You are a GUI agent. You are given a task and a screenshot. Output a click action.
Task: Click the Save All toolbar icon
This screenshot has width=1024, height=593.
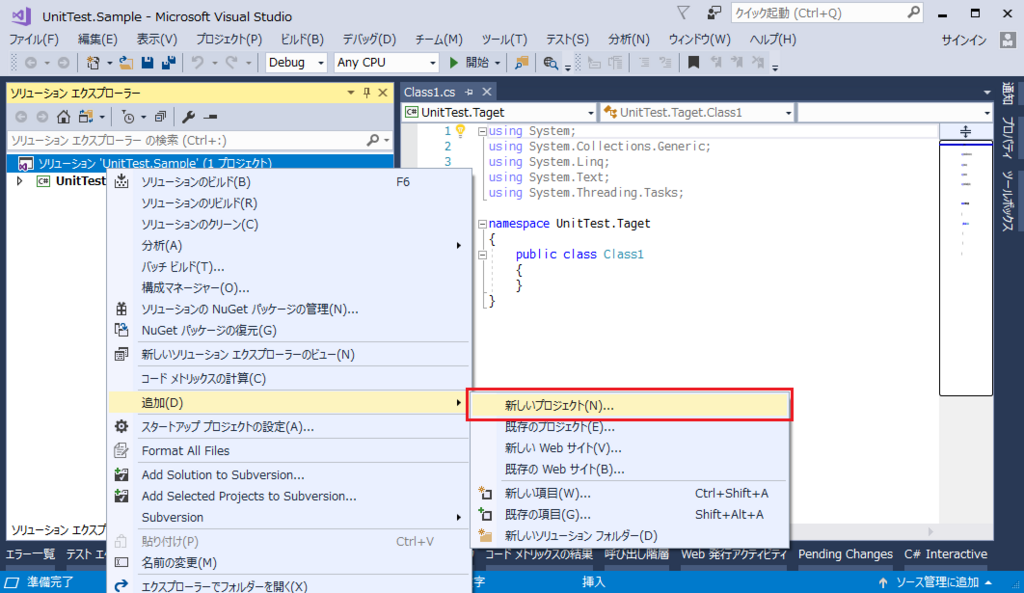[x=168, y=63]
